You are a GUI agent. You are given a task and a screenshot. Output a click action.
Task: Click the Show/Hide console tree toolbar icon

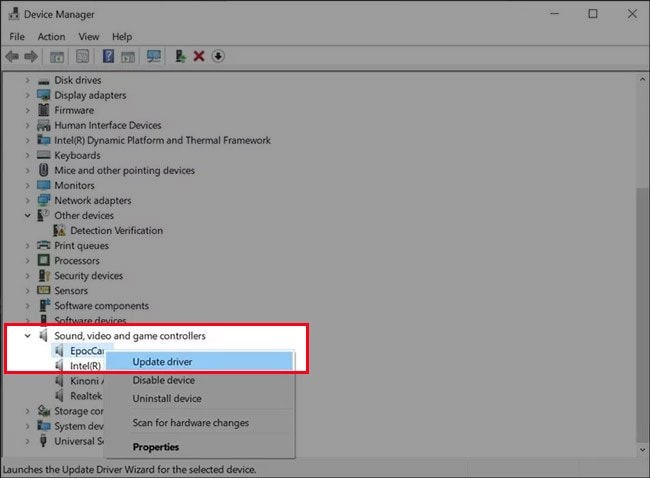(57, 56)
